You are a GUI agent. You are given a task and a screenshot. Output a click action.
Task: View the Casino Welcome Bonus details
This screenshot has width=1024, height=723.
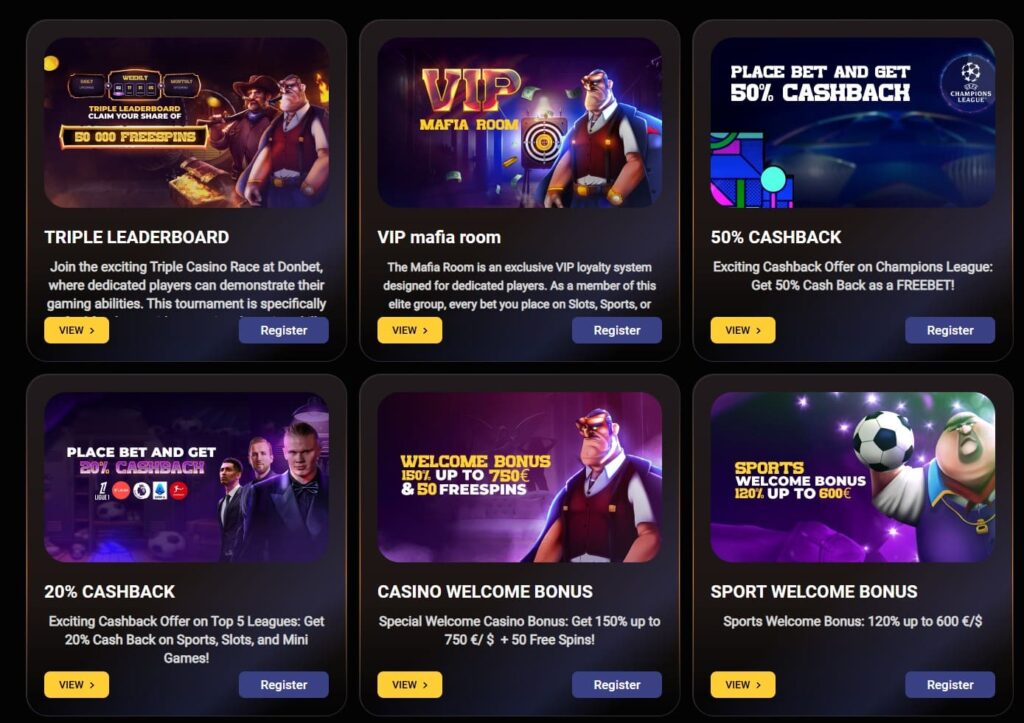[x=409, y=684]
